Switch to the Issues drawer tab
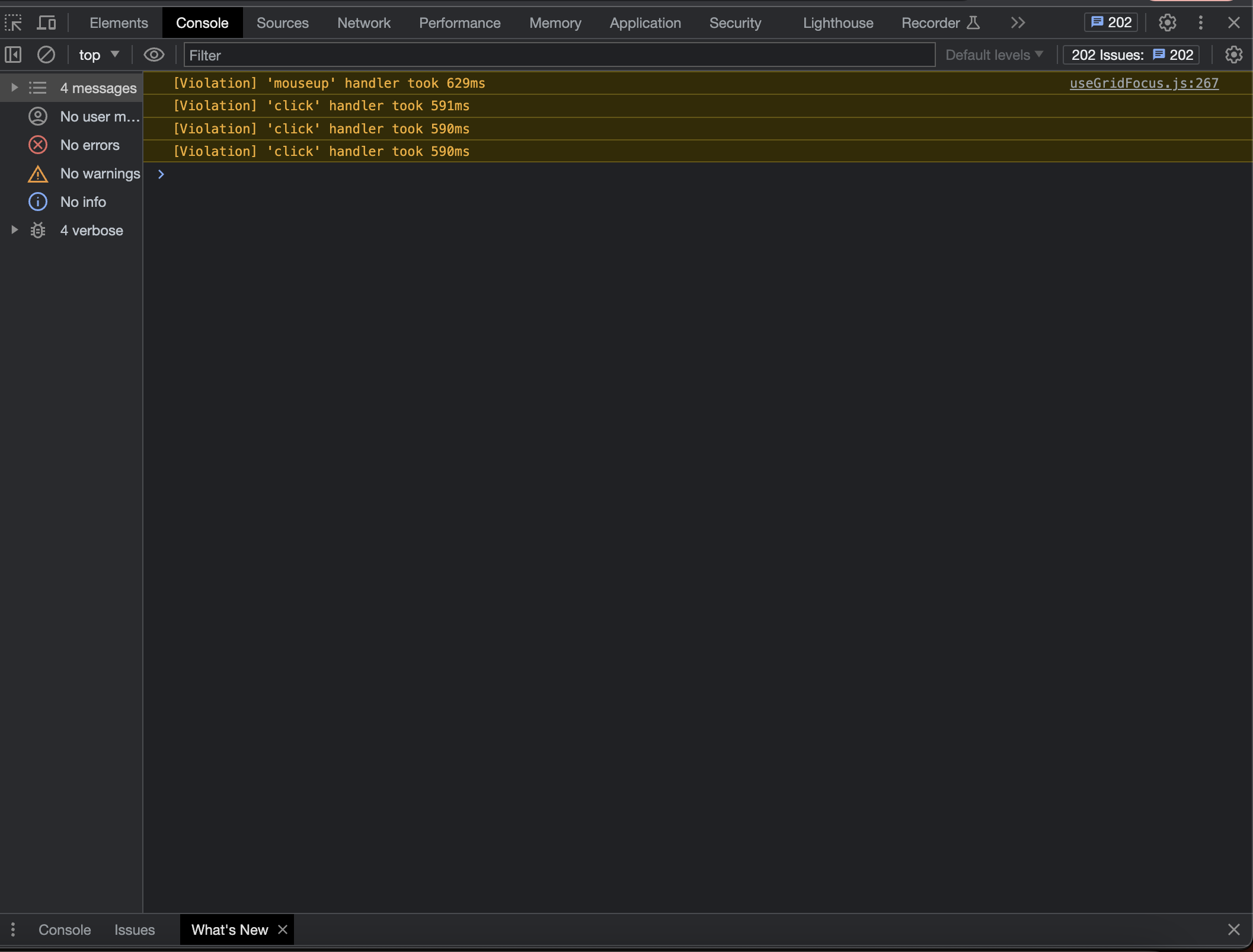The height and width of the screenshot is (952, 1253). [134, 929]
